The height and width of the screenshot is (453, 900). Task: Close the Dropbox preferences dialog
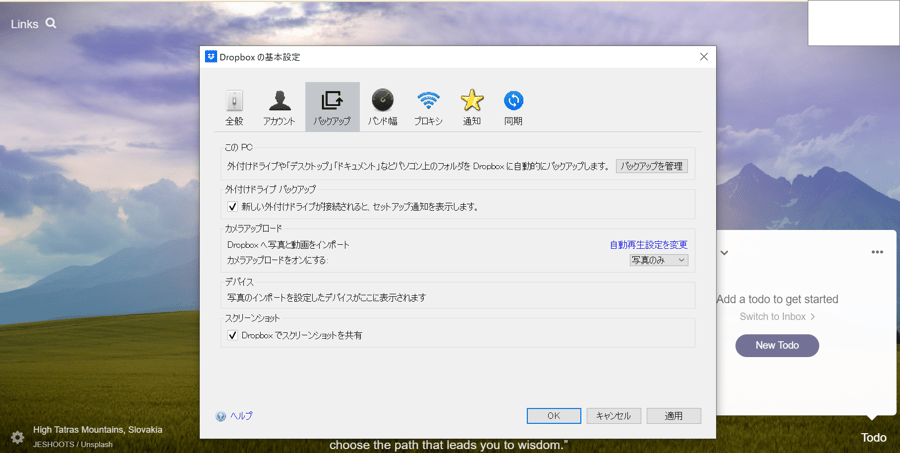point(704,57)
